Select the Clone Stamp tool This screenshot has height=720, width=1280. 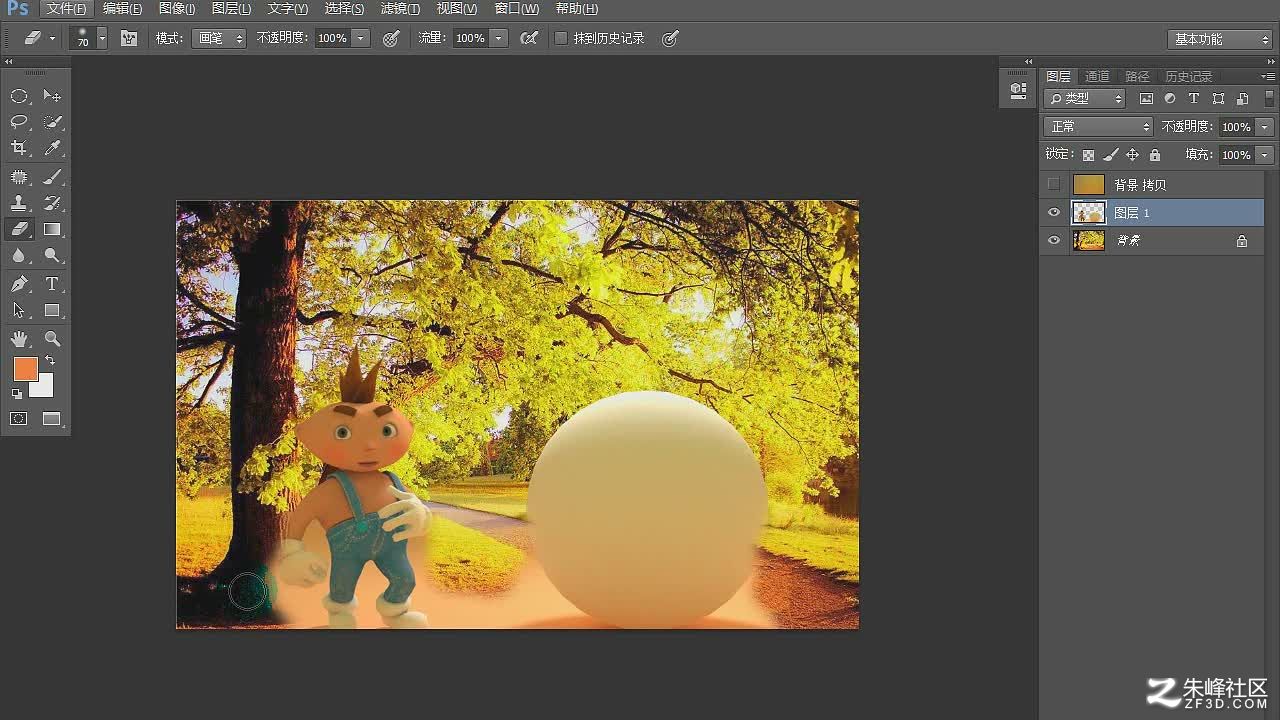tap(19, 203)
